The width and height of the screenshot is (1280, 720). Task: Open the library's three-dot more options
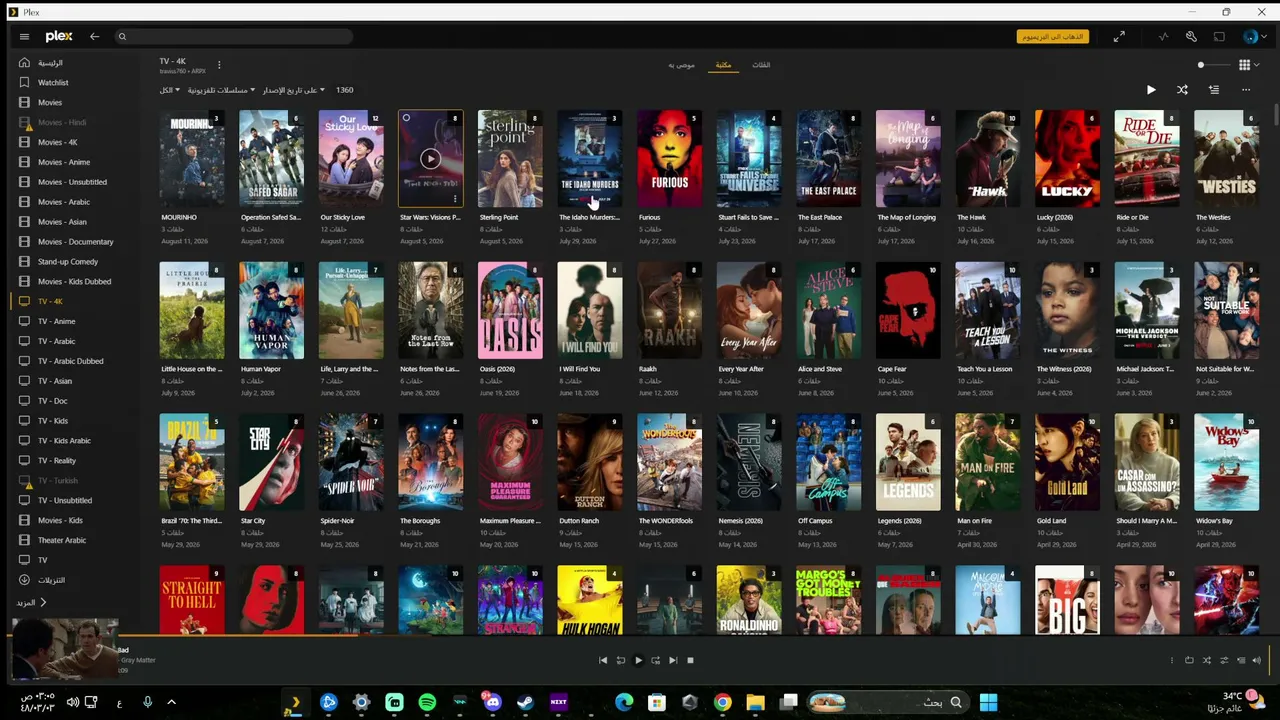pyautogui.click(x=1246, y=90)
